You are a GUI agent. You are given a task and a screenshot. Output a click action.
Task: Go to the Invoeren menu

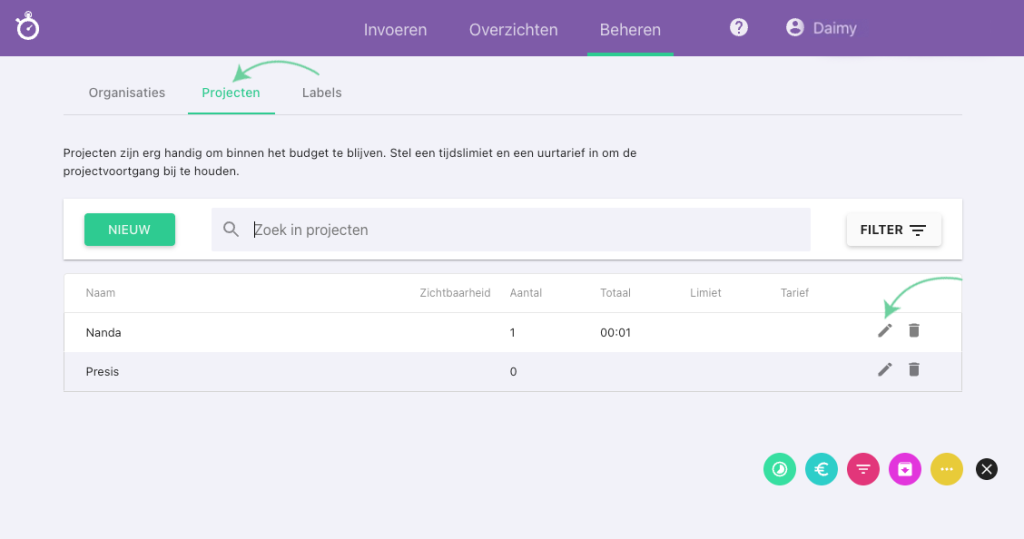click(x=395, y=30)
